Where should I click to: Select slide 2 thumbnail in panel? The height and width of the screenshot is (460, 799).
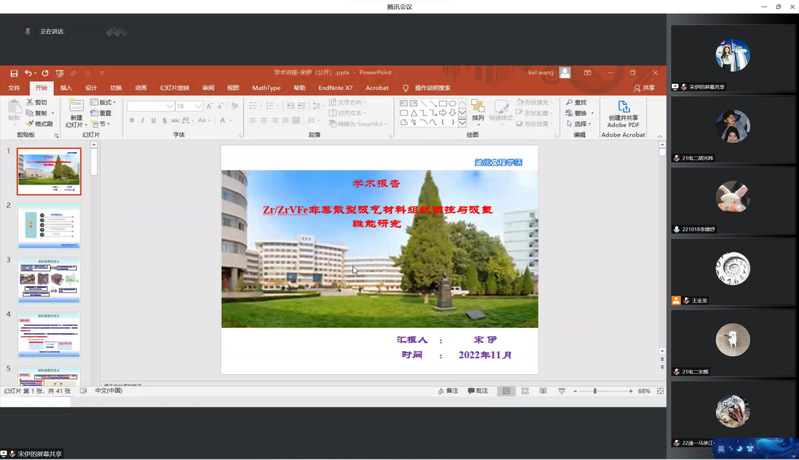49,226
